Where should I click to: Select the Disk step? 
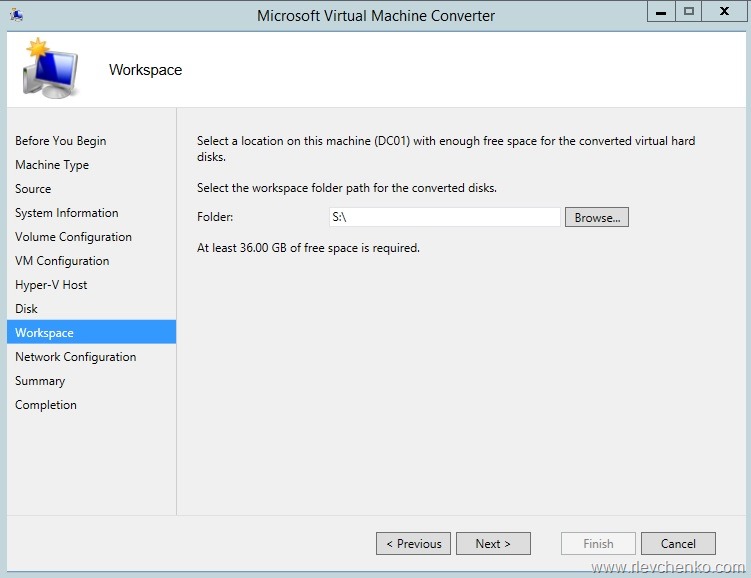(26, 309)
